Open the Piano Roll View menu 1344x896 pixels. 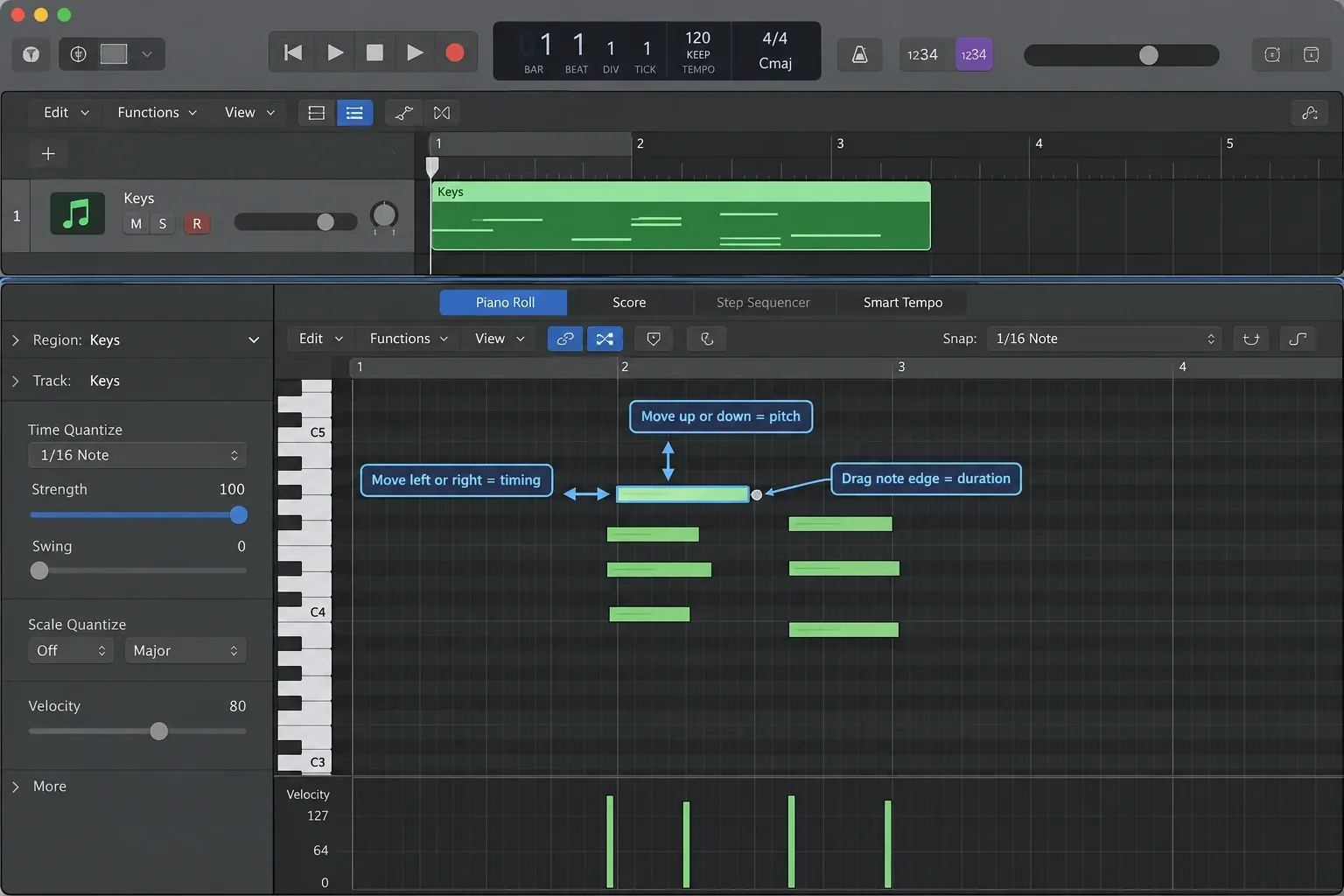[x=500, y=339]
